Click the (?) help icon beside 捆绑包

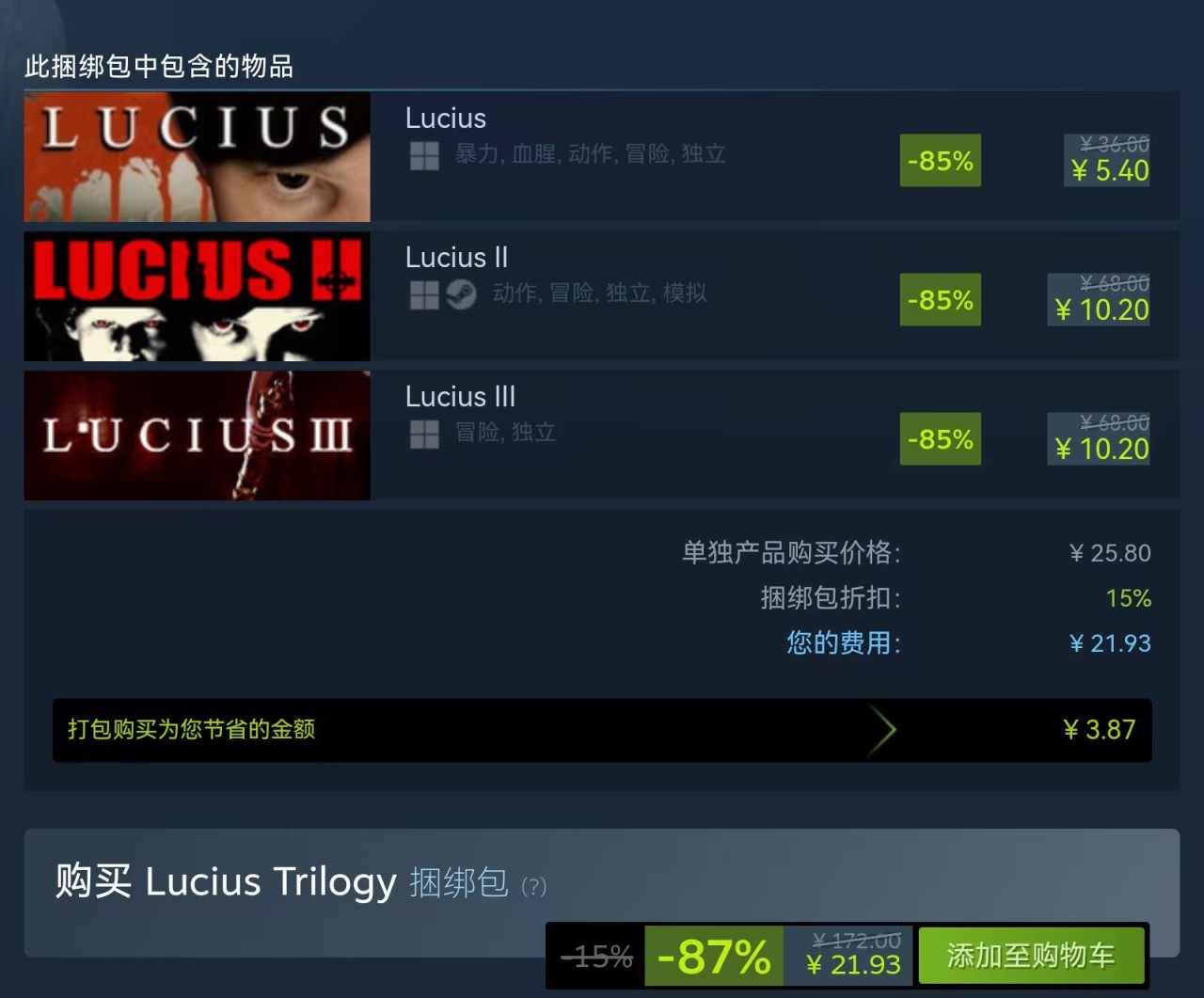533,886
